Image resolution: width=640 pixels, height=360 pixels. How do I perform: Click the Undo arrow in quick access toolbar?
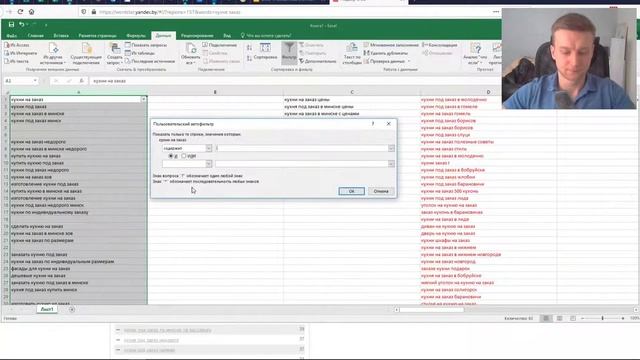click(22, 25)
